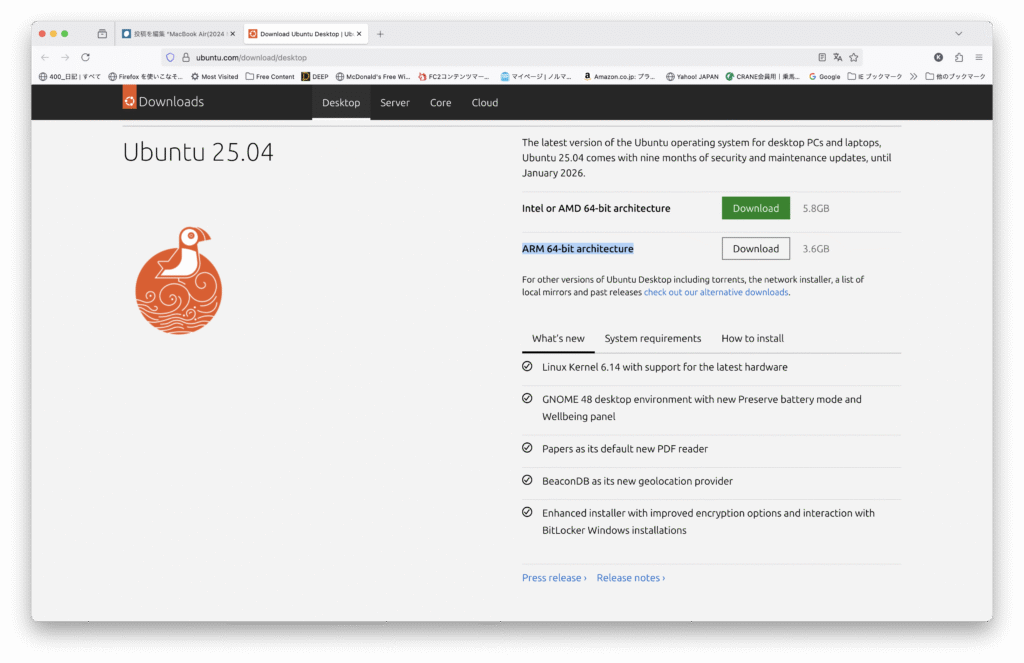
Task: Select the Server navigation item
Action: click(394, 103)
